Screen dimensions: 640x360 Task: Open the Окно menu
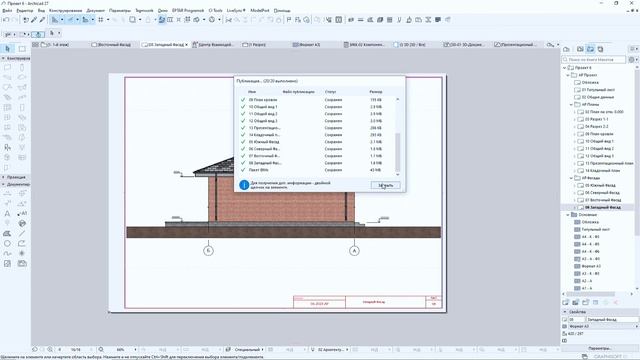coord(162,11)
